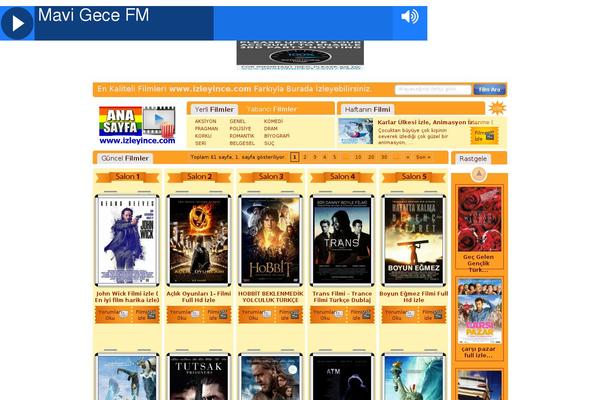This screenshot has width=600, height=400.
Task: Open the Boyun Eğmez poster in Salon 5
Action: coord(414,240)
